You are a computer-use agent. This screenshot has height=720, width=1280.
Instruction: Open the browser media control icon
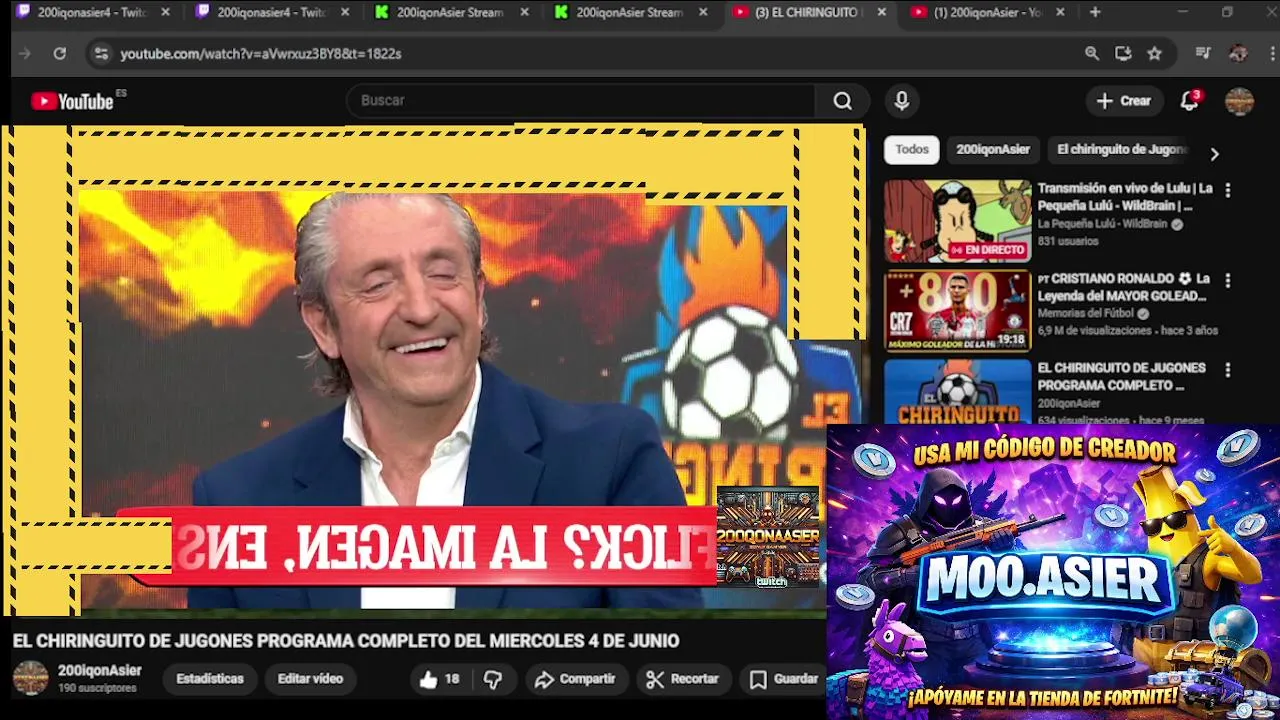pyautogui.click(x=1203, y=54)
